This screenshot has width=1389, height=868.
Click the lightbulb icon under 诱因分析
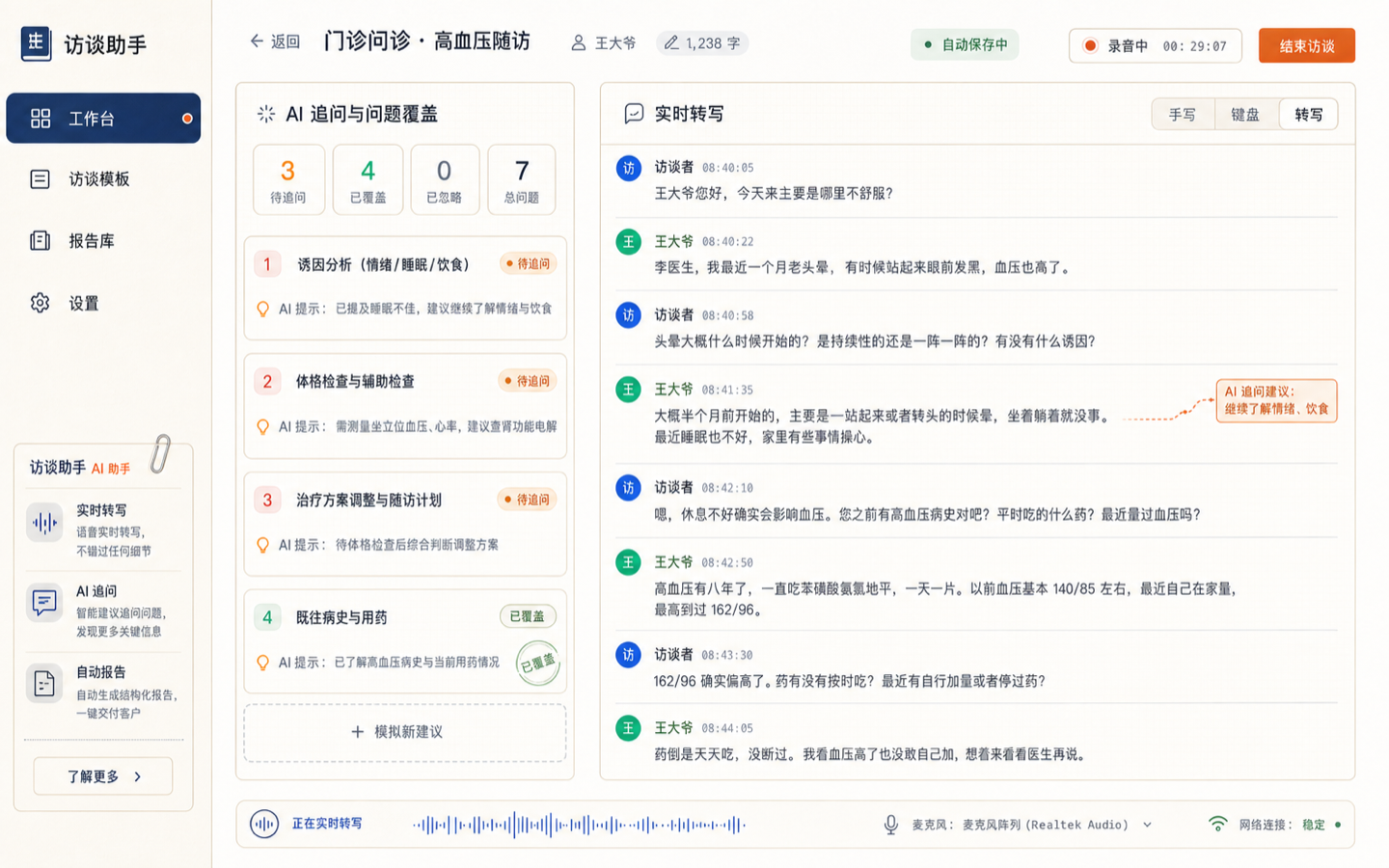tap(262, 309)
